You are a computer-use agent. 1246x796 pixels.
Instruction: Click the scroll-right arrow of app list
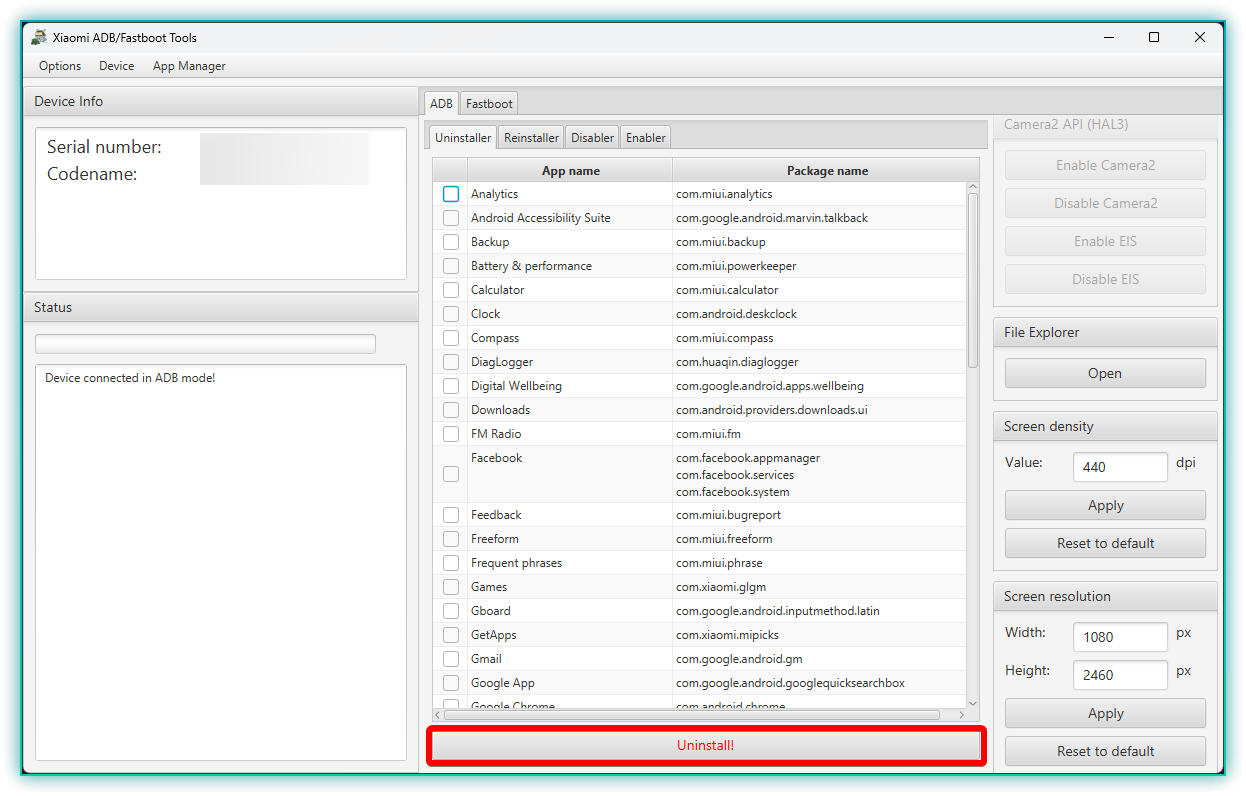pyautogui.click(x=962, y=715)
